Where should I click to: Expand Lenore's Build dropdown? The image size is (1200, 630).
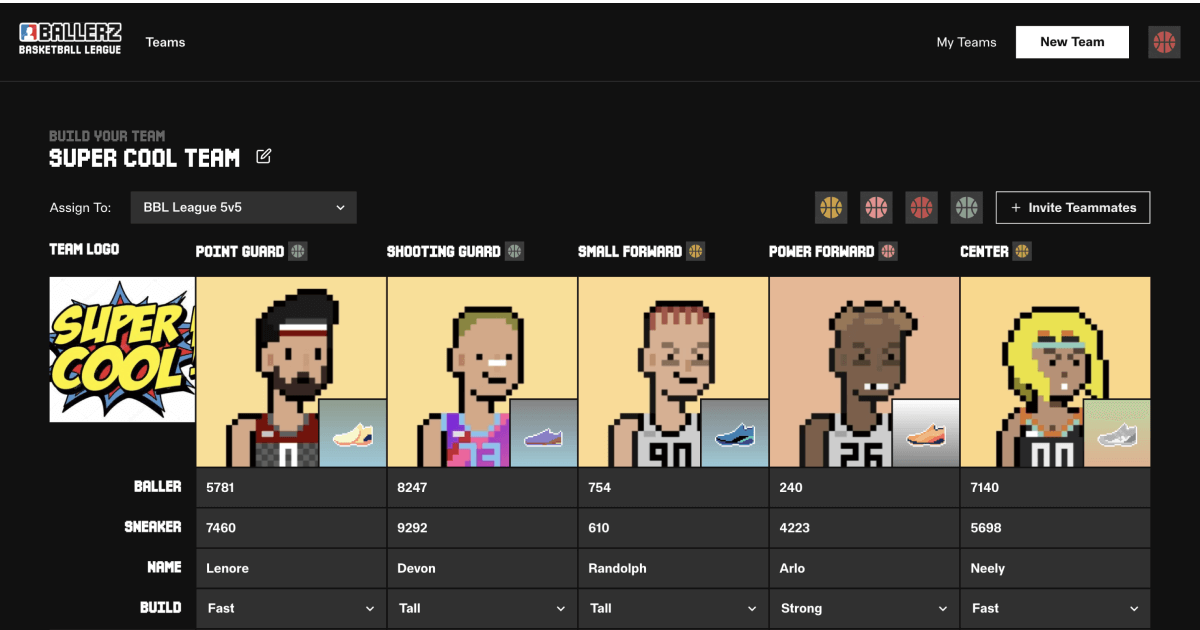tap(291, 608)
